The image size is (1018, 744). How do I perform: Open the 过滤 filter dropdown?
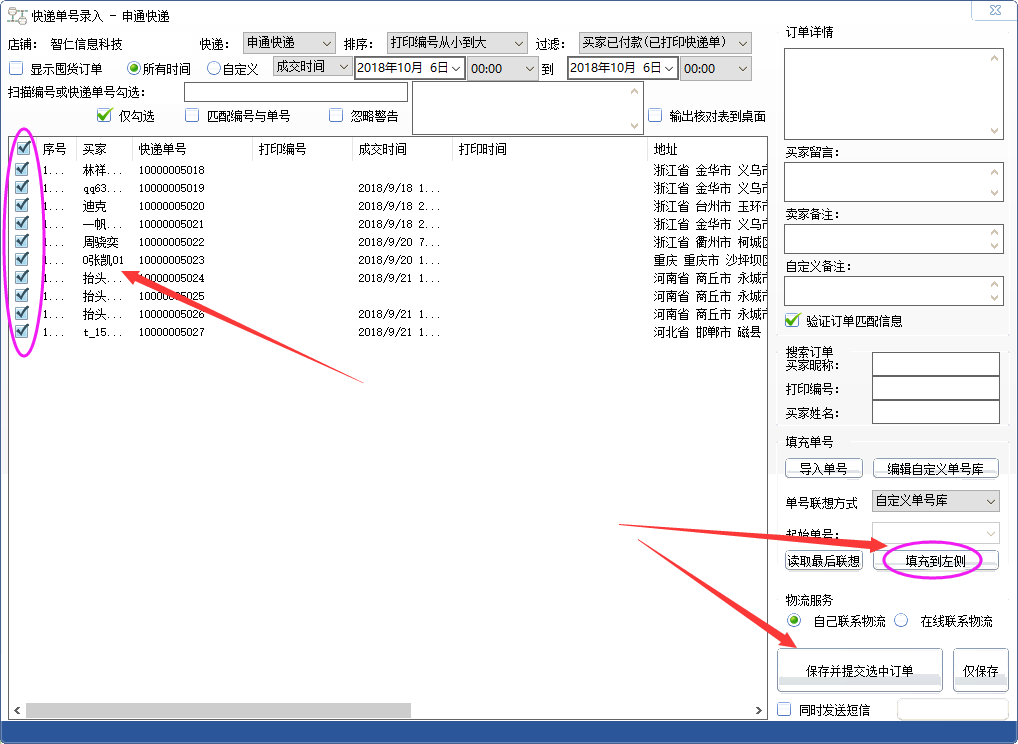click(x=666, y=43)
